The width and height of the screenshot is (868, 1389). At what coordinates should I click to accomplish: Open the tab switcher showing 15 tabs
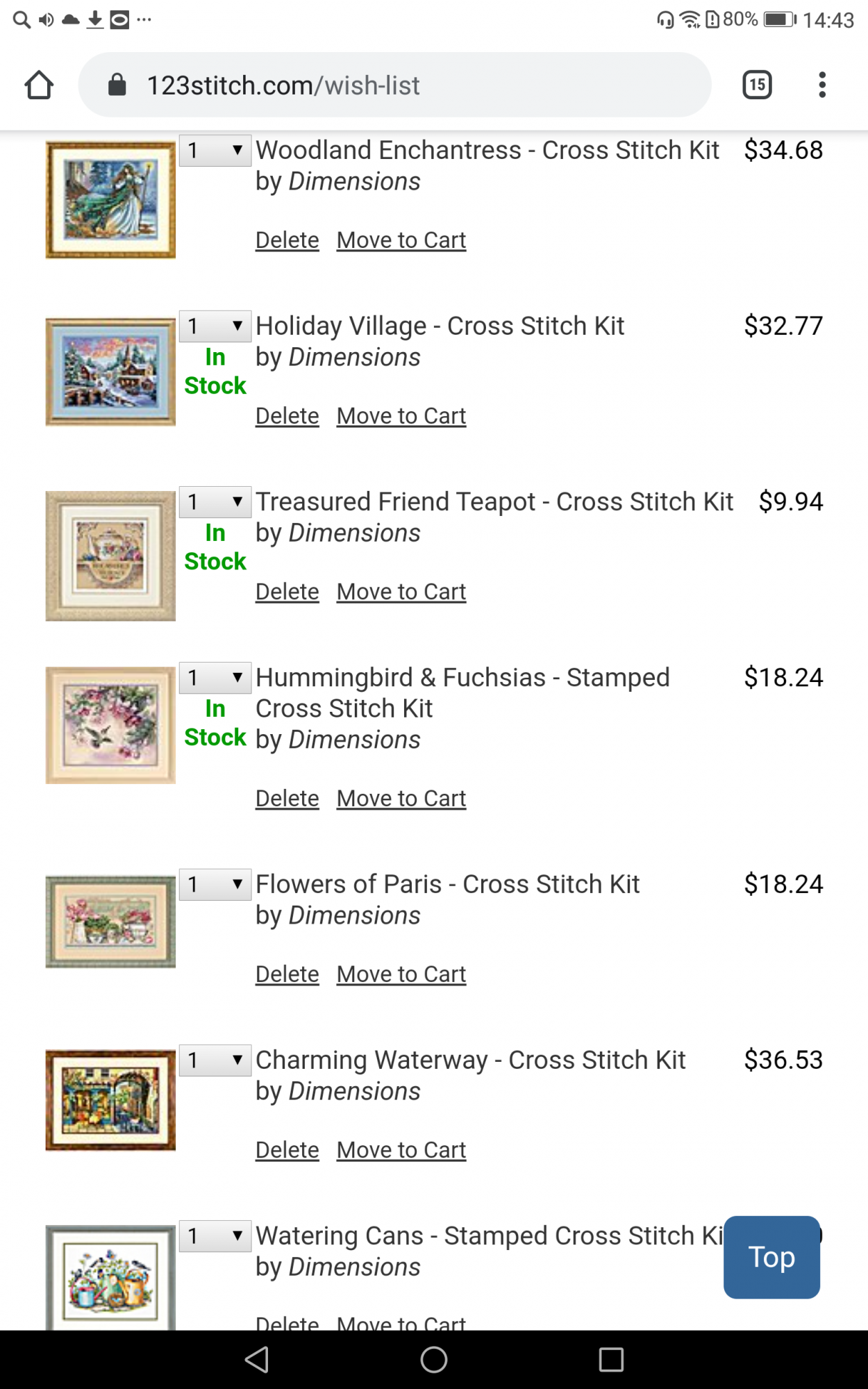click(x=757, y=85)
